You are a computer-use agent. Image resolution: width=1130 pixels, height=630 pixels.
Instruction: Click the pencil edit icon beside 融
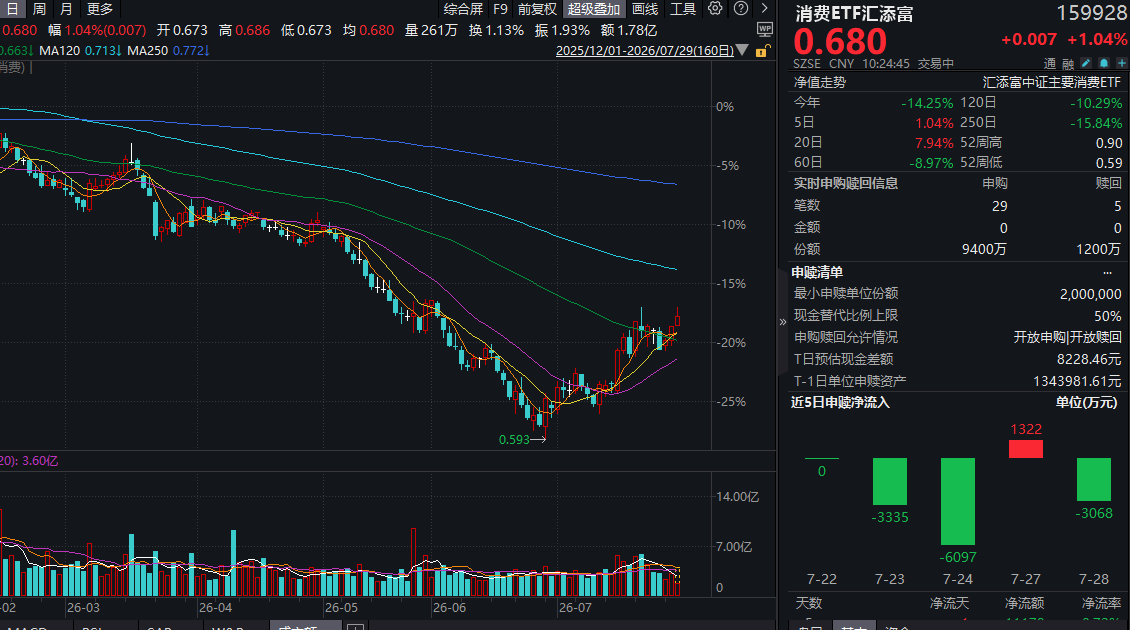(1086, 63)
